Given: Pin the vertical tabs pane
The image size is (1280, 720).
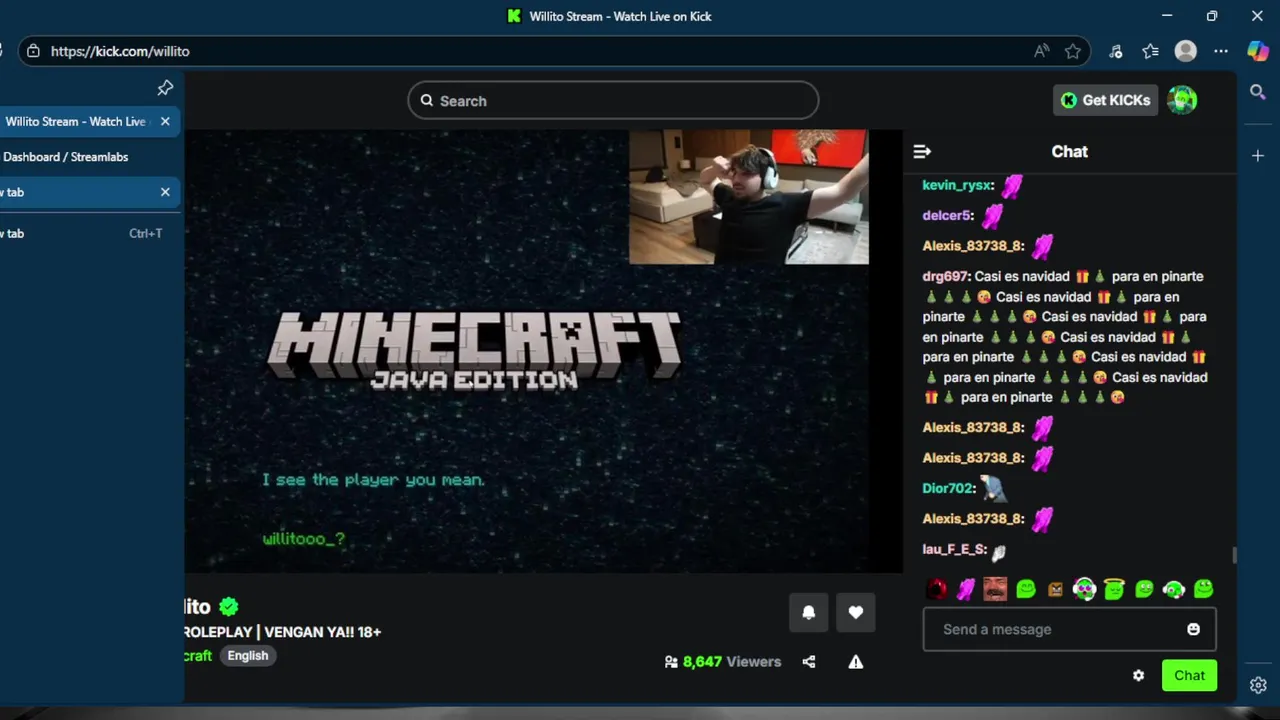Looking at the screenshot, I should [165, 88].
